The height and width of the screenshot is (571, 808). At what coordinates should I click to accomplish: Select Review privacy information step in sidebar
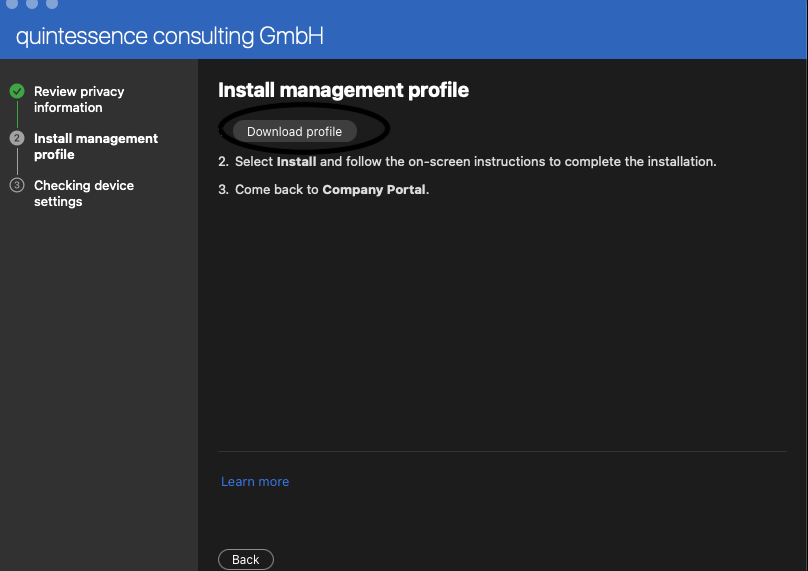tap(79, 99)
